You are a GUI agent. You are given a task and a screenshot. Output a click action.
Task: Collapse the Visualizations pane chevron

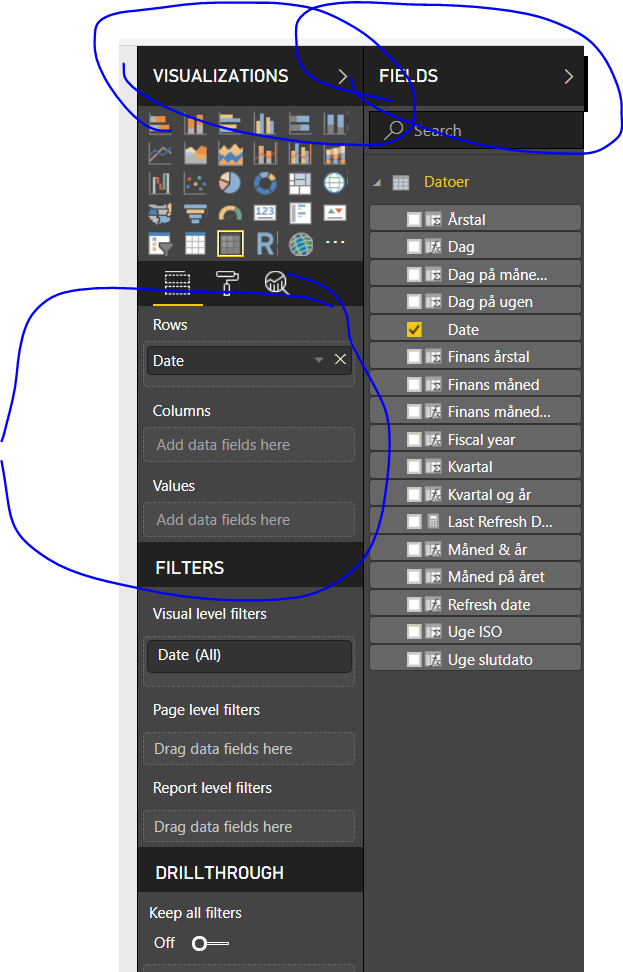click(343, 76)
